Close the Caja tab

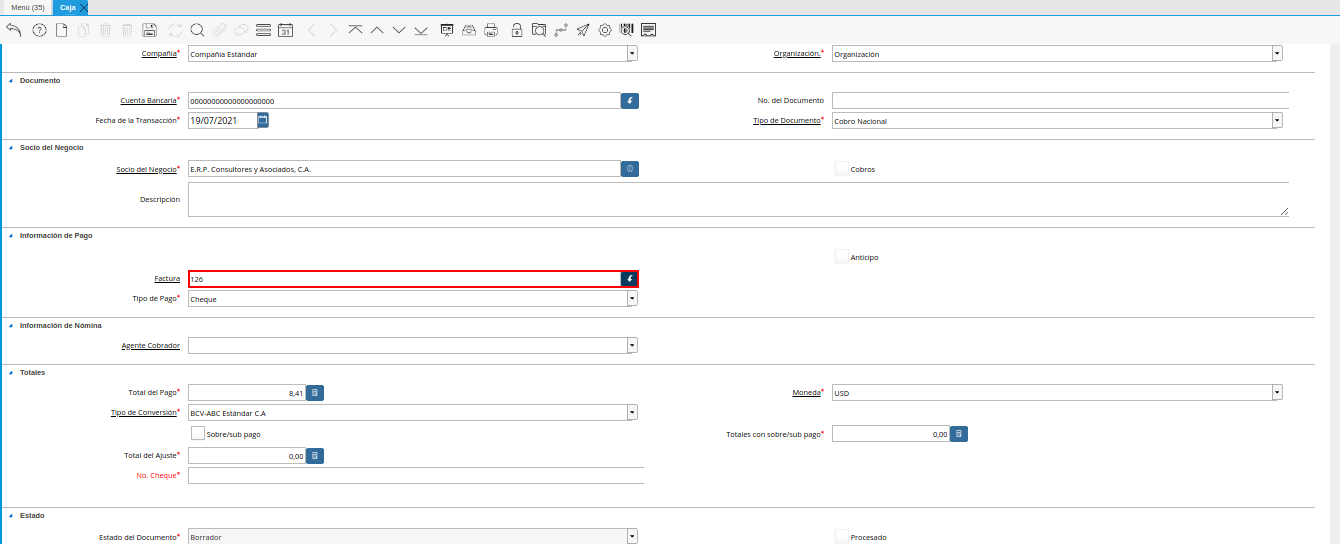pos(83,7)
